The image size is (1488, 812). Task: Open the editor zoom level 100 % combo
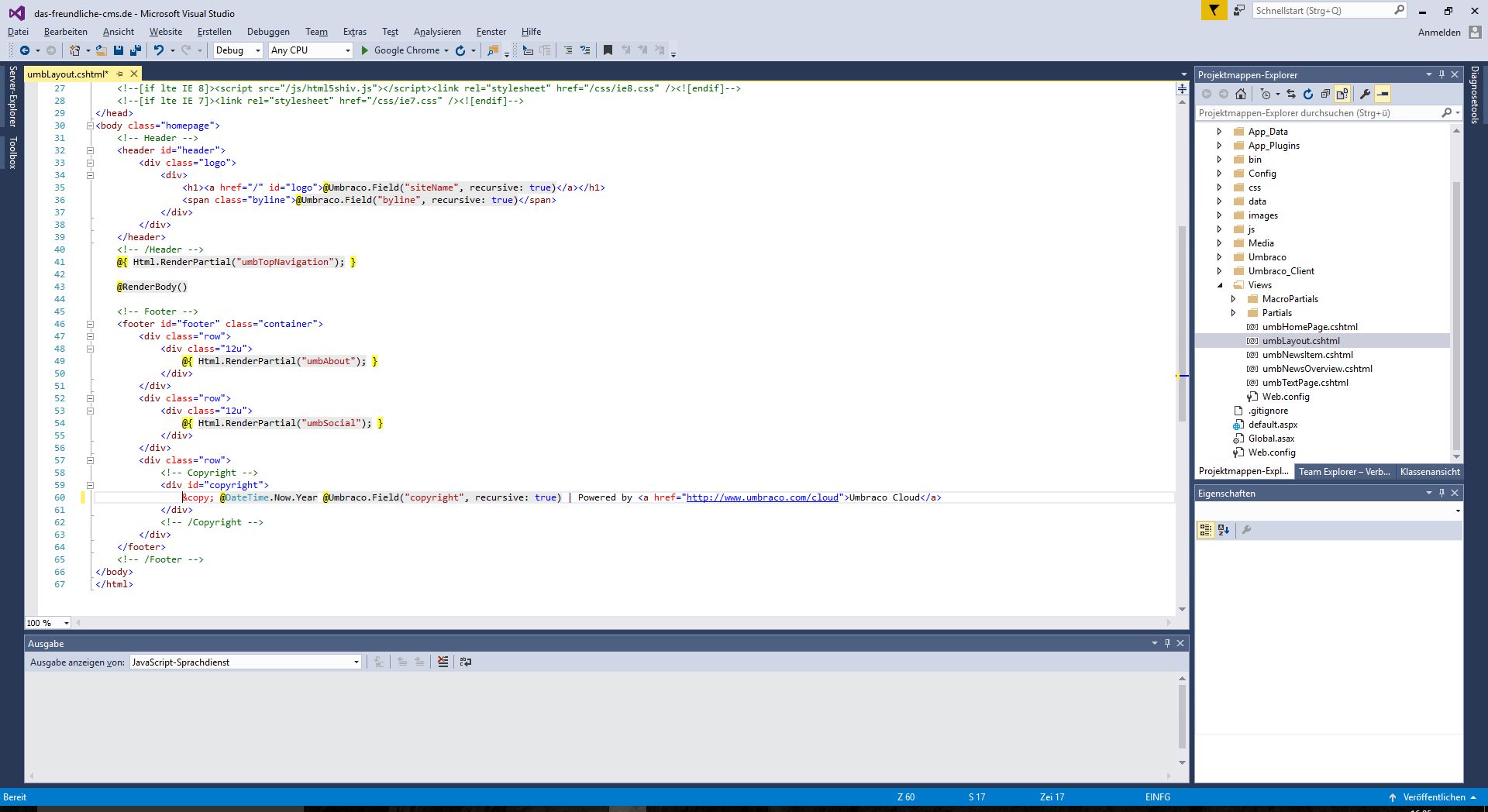47,623
